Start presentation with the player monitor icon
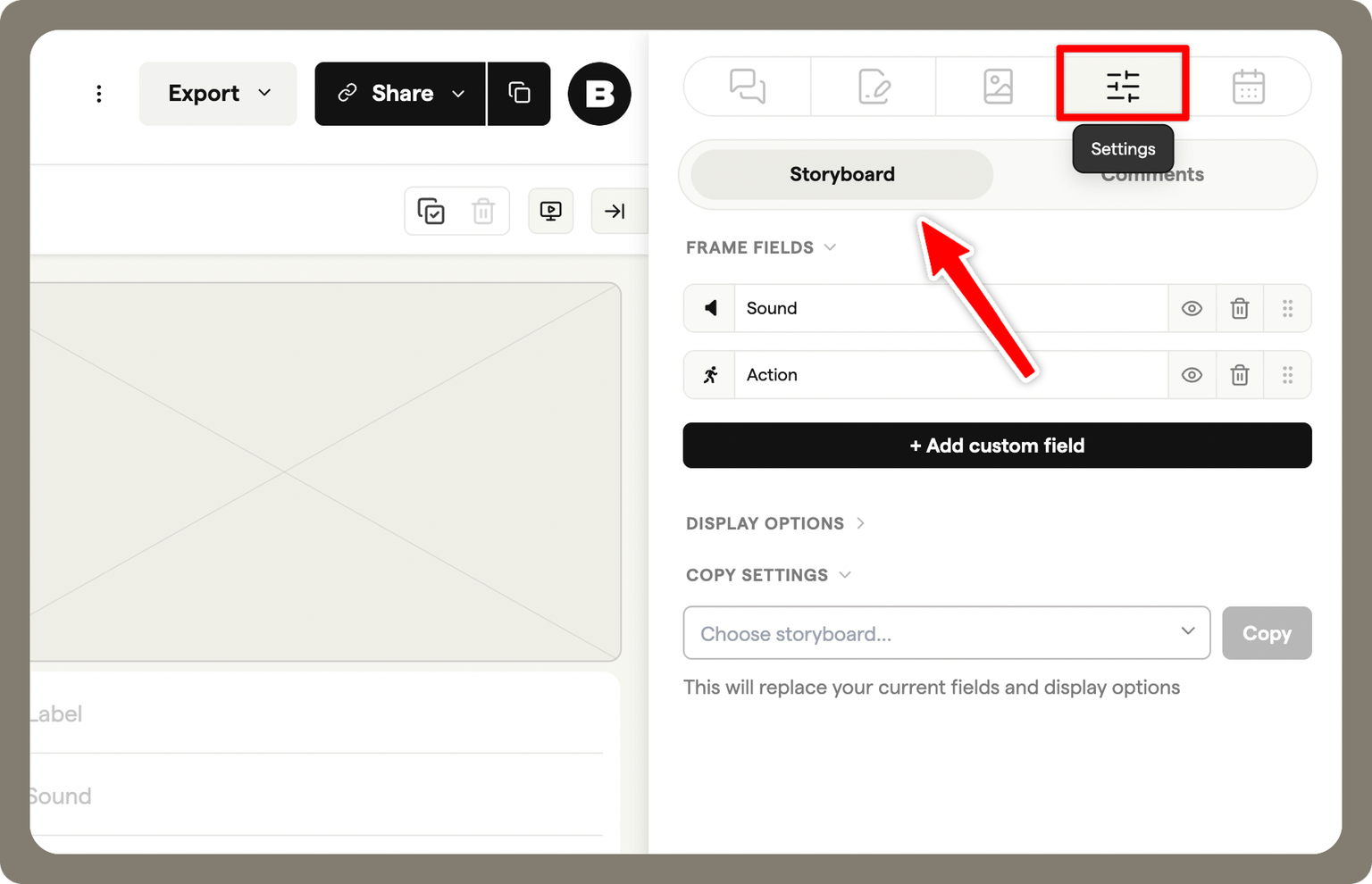 coord(550,211)
